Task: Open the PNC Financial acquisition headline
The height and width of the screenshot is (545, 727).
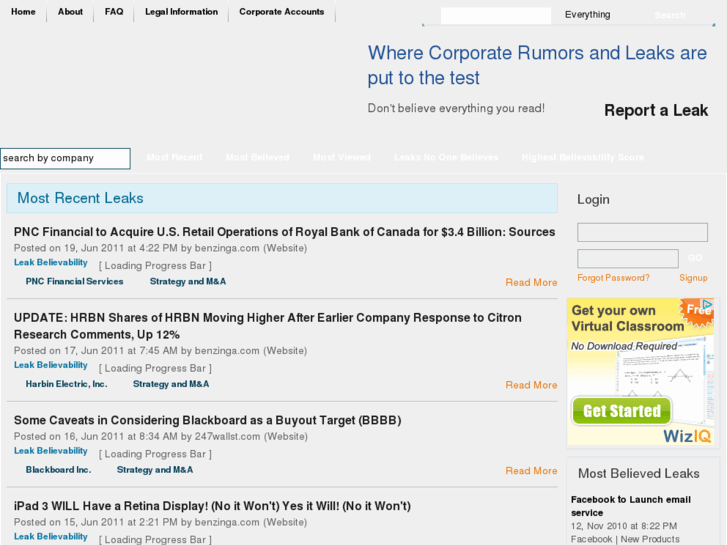Action: pyautogui.click(x=284, y=231)
